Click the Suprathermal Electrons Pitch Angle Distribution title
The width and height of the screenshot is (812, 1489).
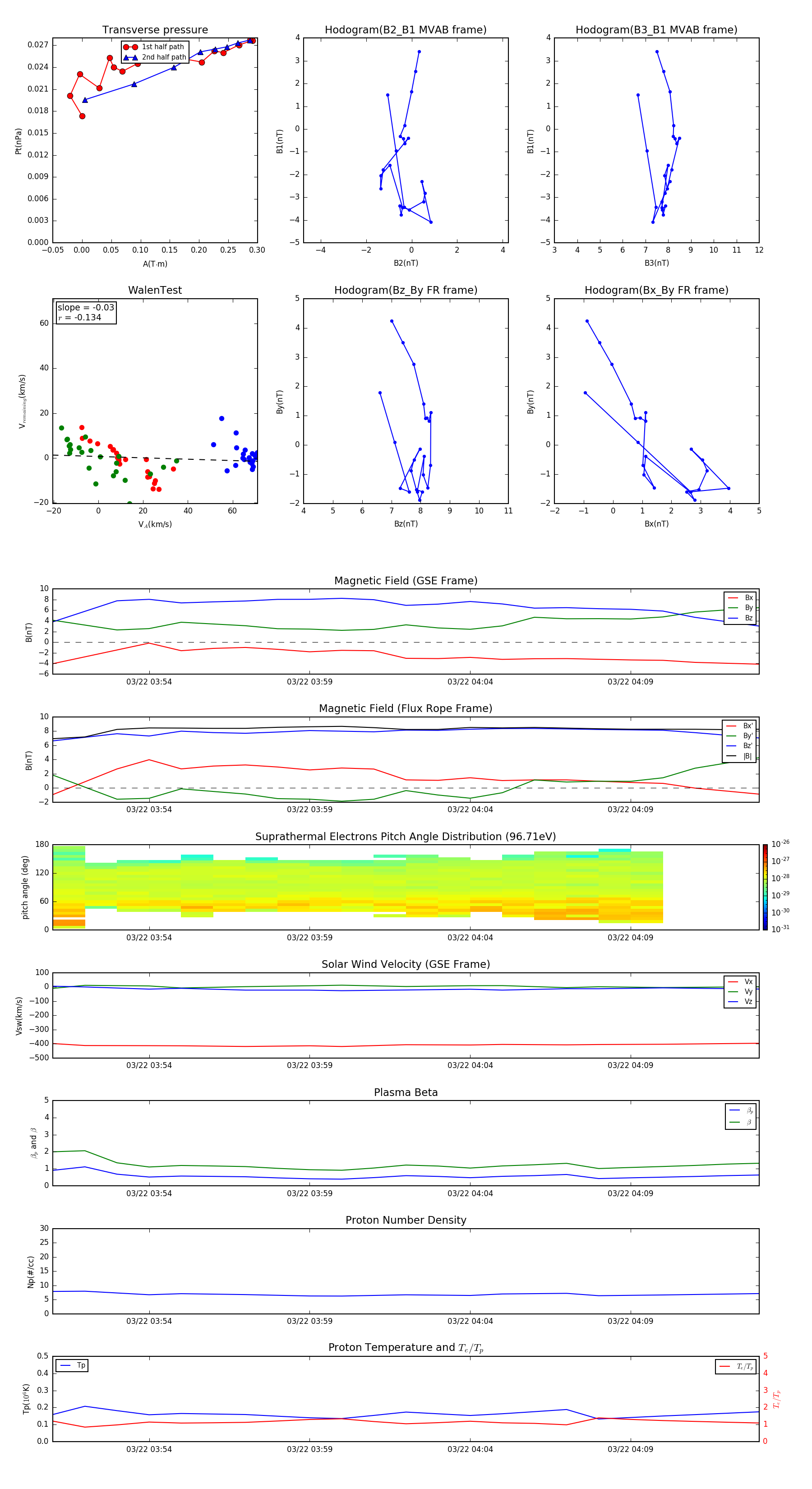(406, 837)
